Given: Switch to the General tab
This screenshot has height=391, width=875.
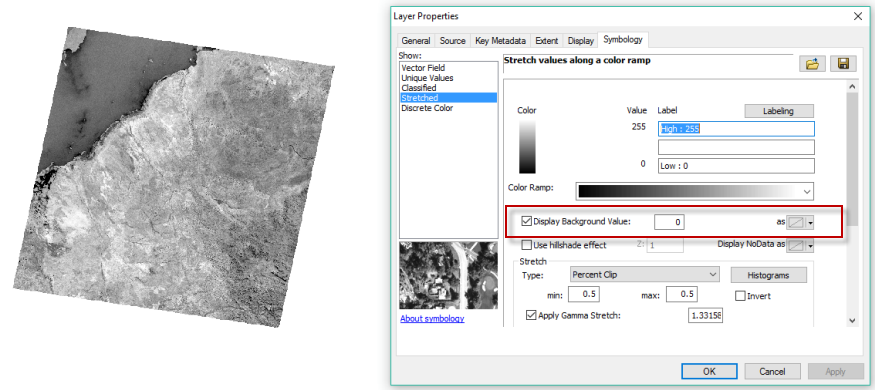Looking at the screenshot, I should click(x=416, y=41).
